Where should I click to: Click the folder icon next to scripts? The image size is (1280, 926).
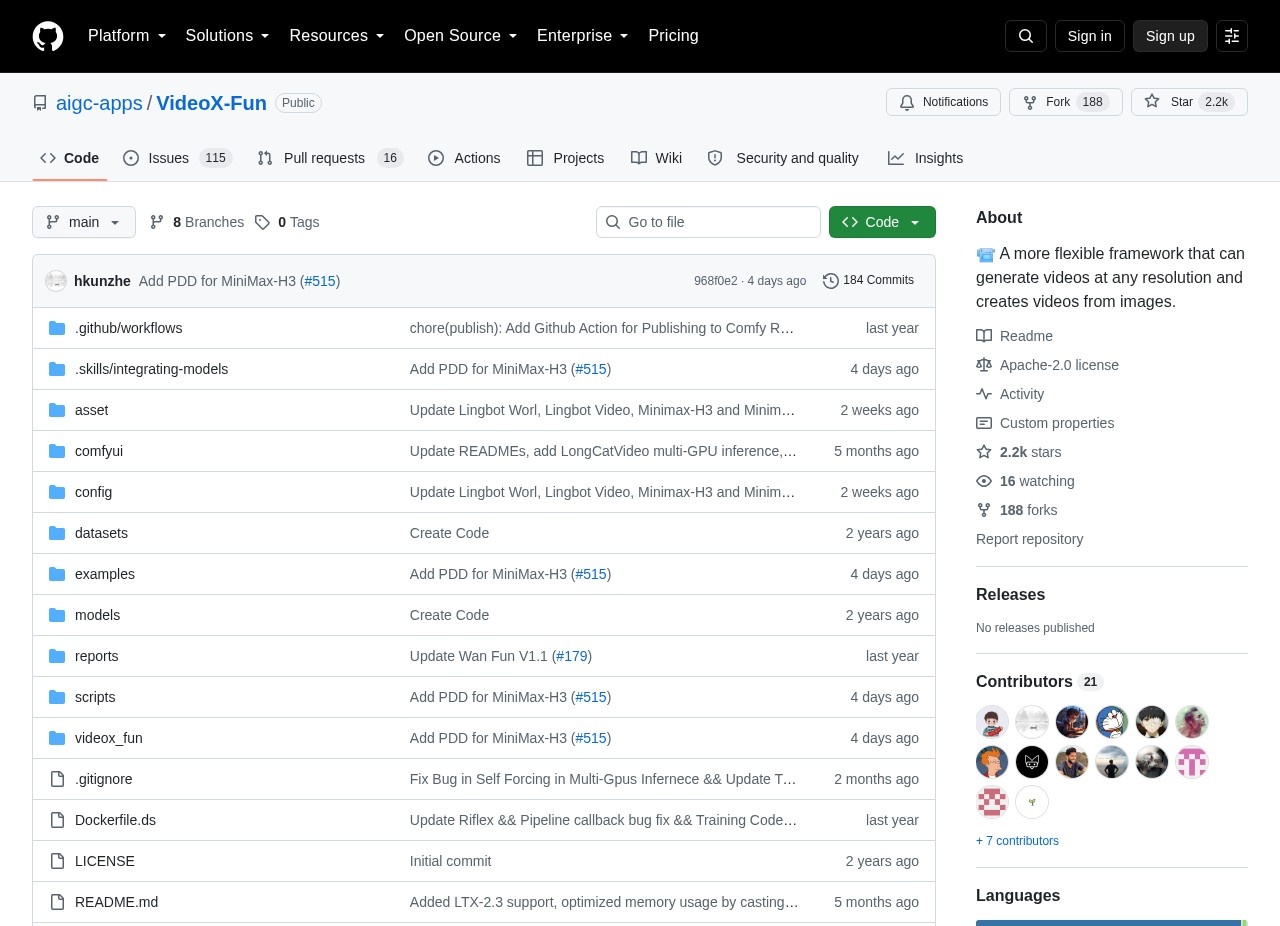[57, 697]
